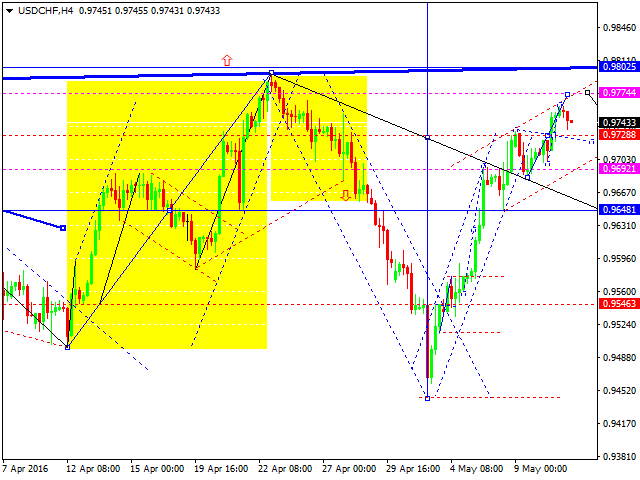The image size is (640, 480).
Task: Click the 19 Apr 16:00 time axis label
Action: (x=221, y=469)
